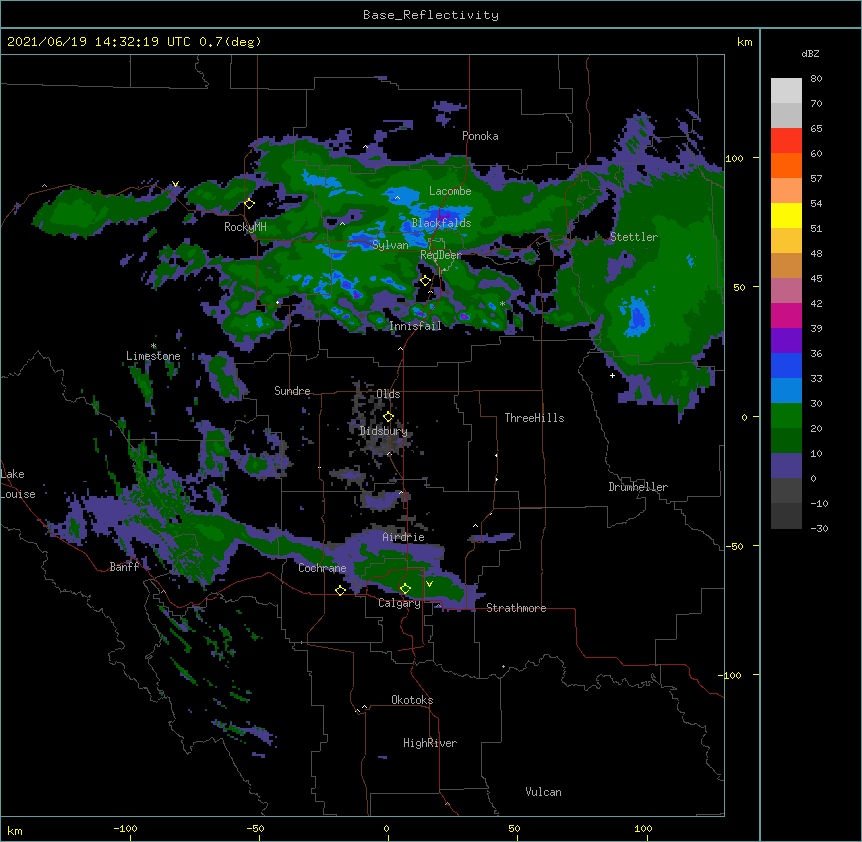This screenshot has width=862, height=842.
Task: Select the Lacombe city label
Action: click(x=450, y=191)
